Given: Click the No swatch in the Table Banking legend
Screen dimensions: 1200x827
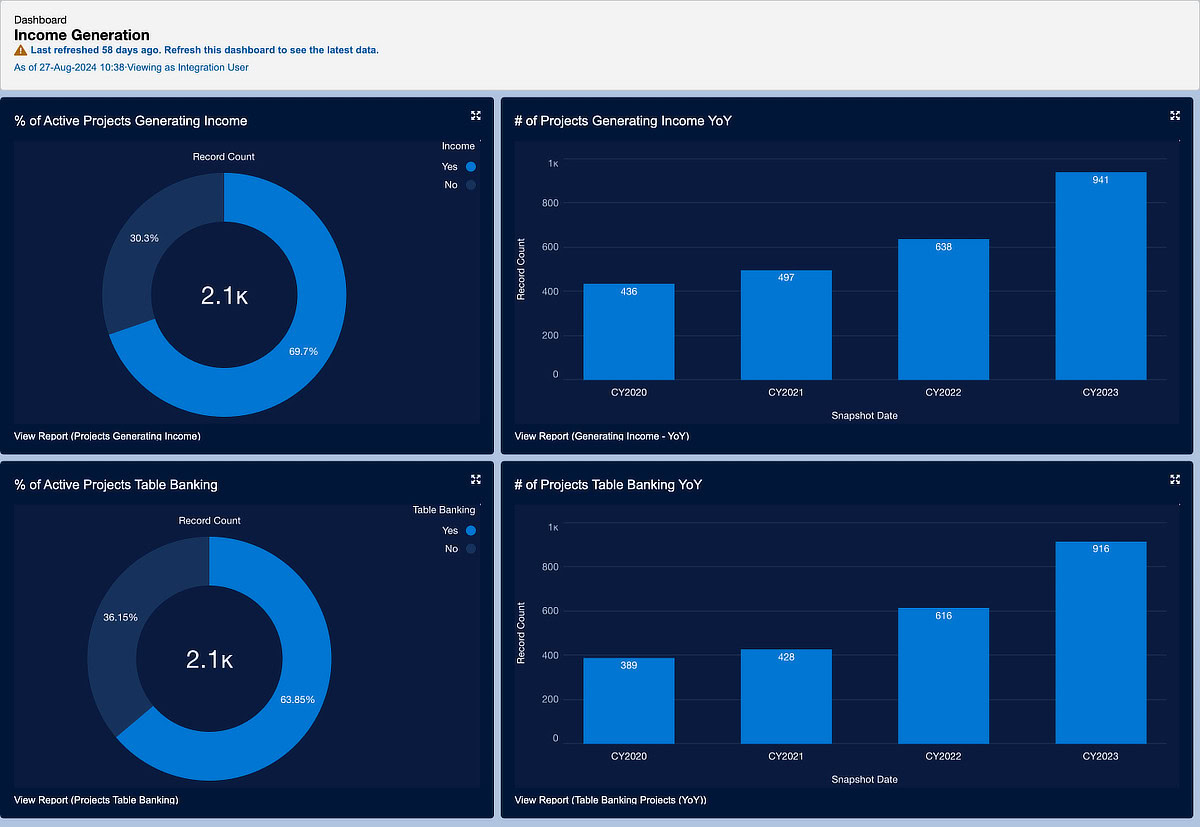Looking at the screenshot, I should (470, 549).
